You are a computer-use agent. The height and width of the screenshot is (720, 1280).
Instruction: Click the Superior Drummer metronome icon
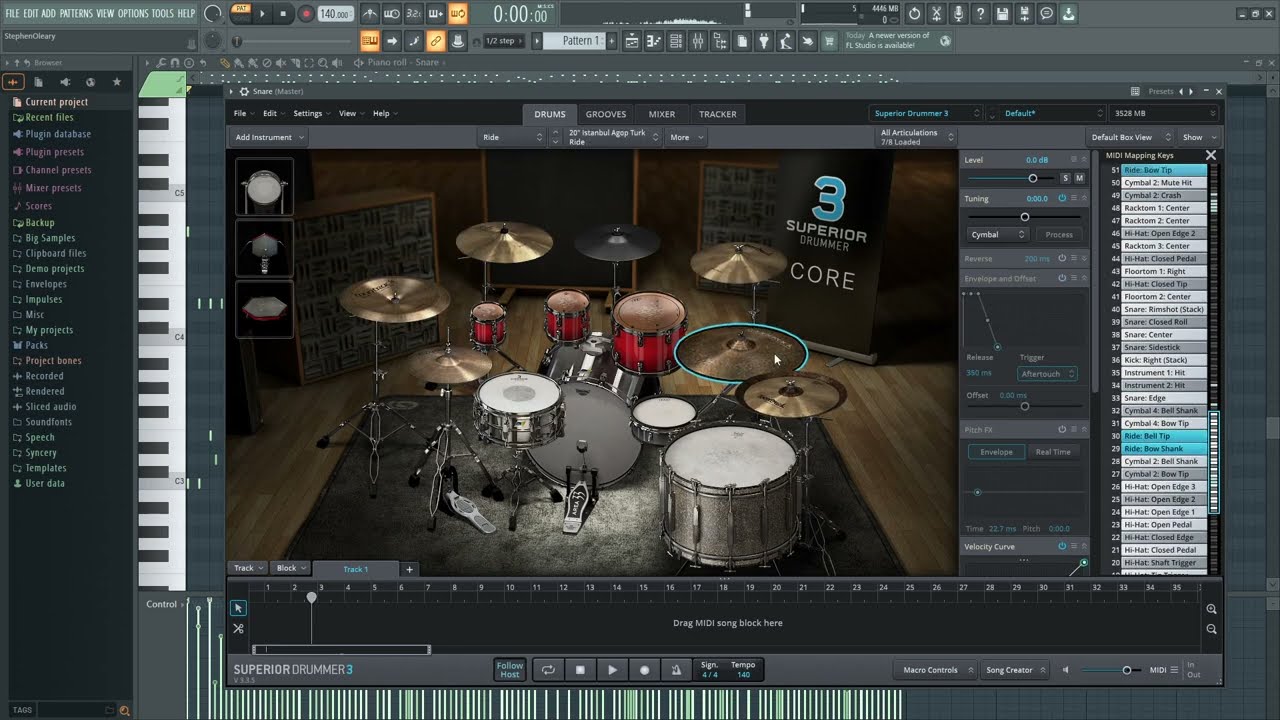tap(676, 670)
